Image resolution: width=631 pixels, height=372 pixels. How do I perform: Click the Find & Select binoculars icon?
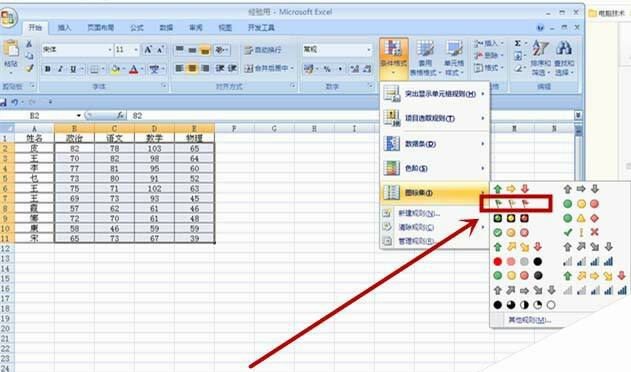pos(564,49)
